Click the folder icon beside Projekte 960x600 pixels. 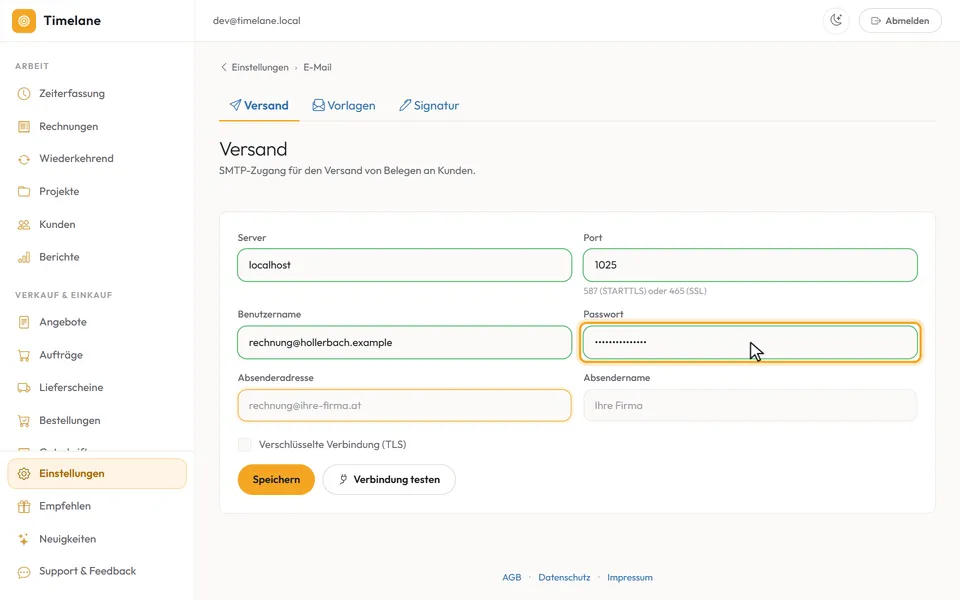(x=24, y=192)
